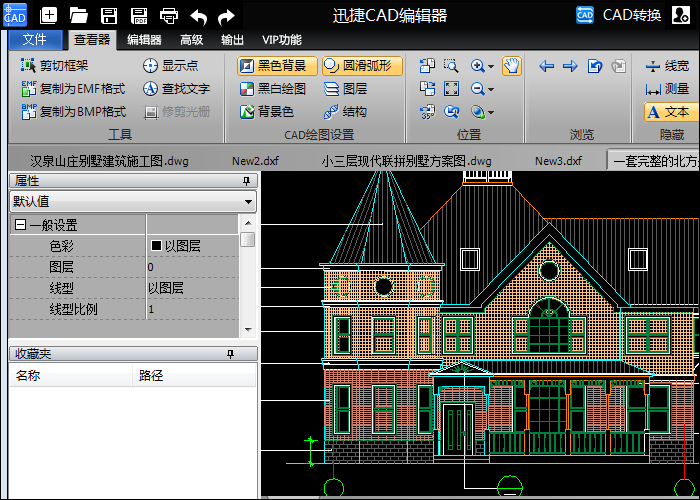Open the VIP功能 tab
The height and width of the screenshot is (500, 700).
[282, 40]
